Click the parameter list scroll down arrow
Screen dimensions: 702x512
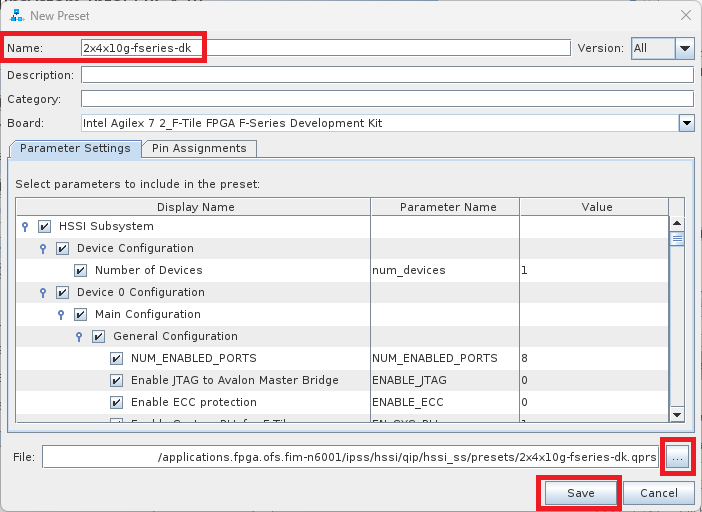pos(676,415)
